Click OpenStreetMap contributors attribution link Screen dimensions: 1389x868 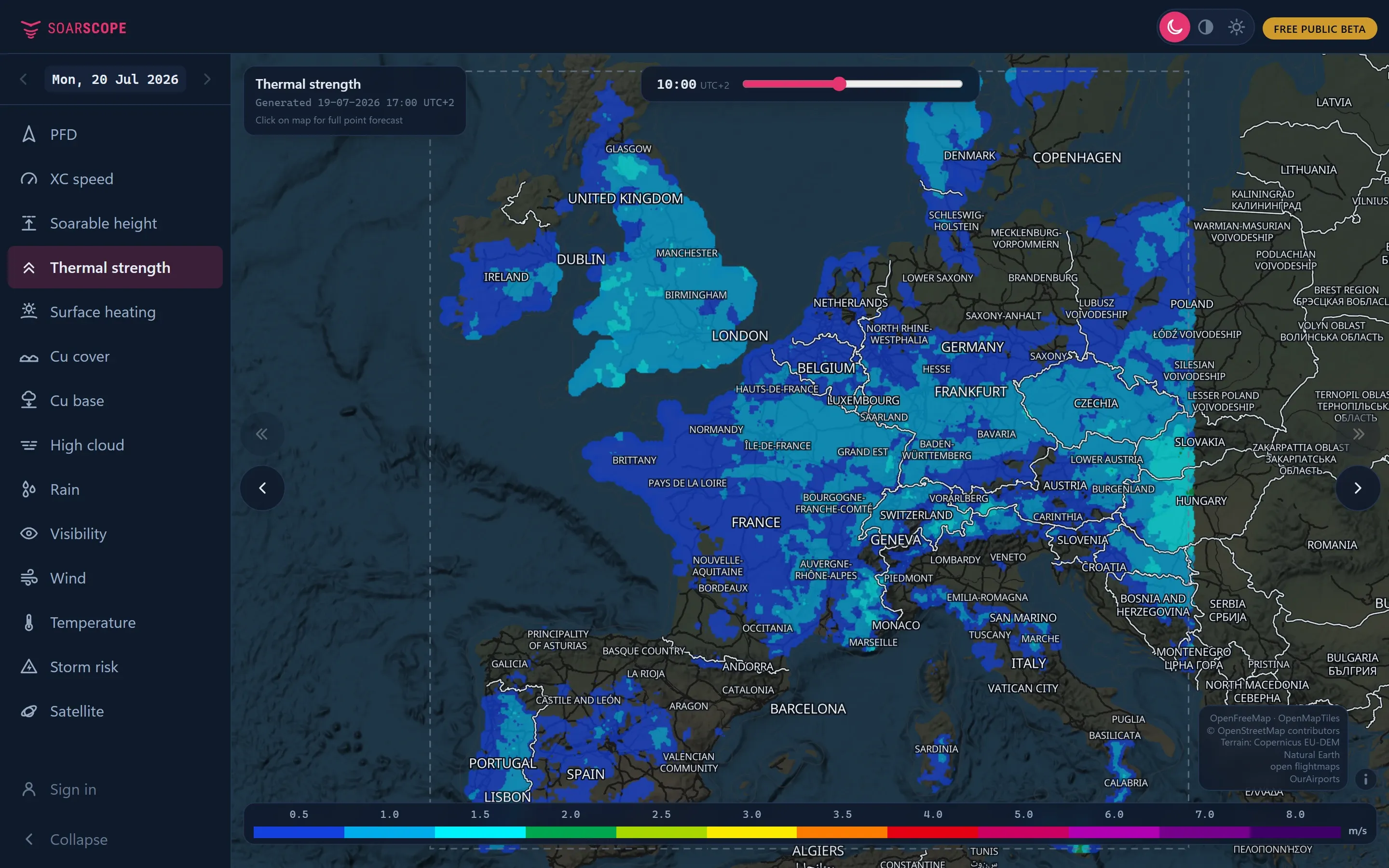click(x=1272, y=730)
